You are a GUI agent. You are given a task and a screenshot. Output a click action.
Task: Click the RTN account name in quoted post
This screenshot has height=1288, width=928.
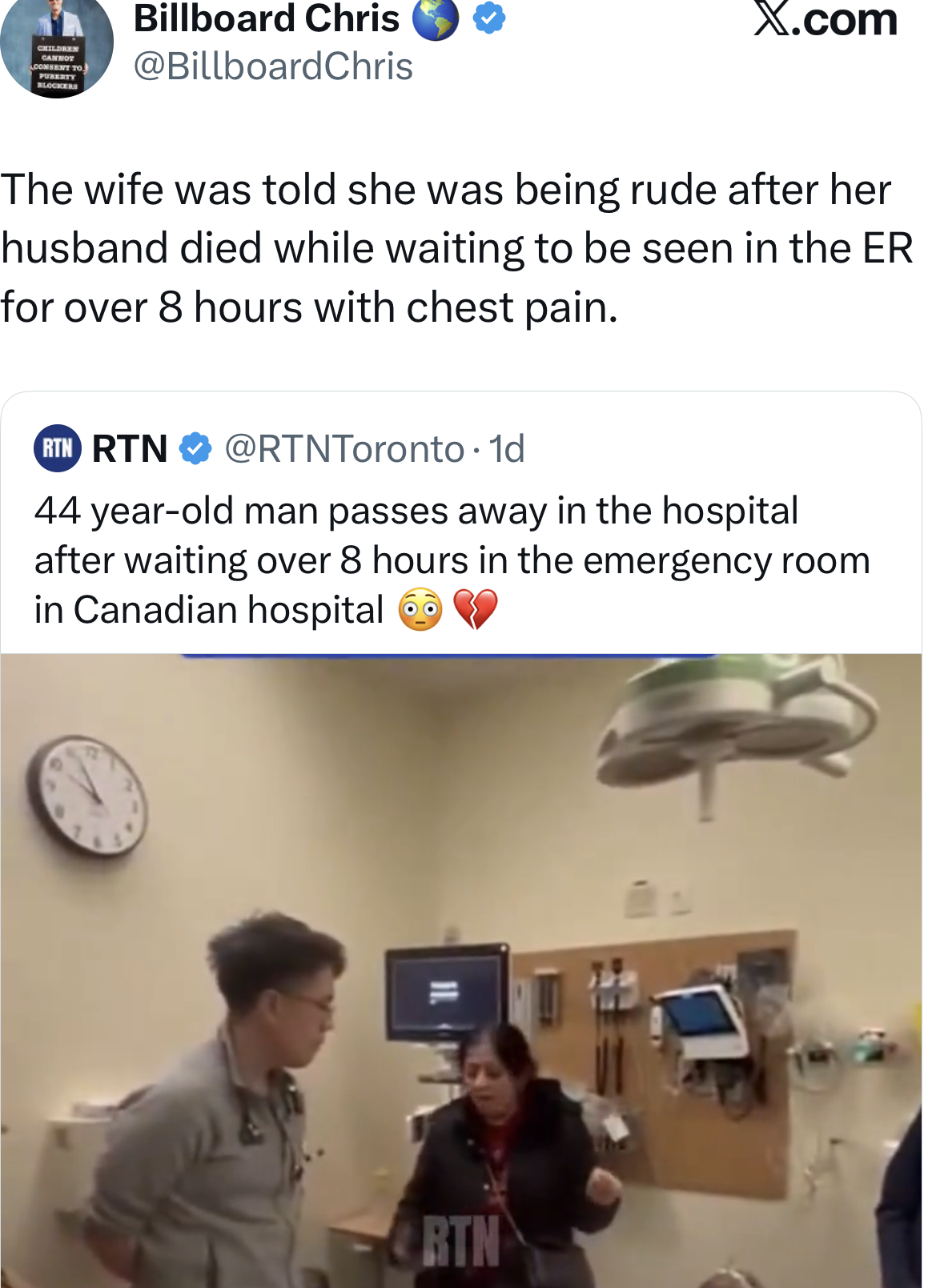(x=130, y=448)
